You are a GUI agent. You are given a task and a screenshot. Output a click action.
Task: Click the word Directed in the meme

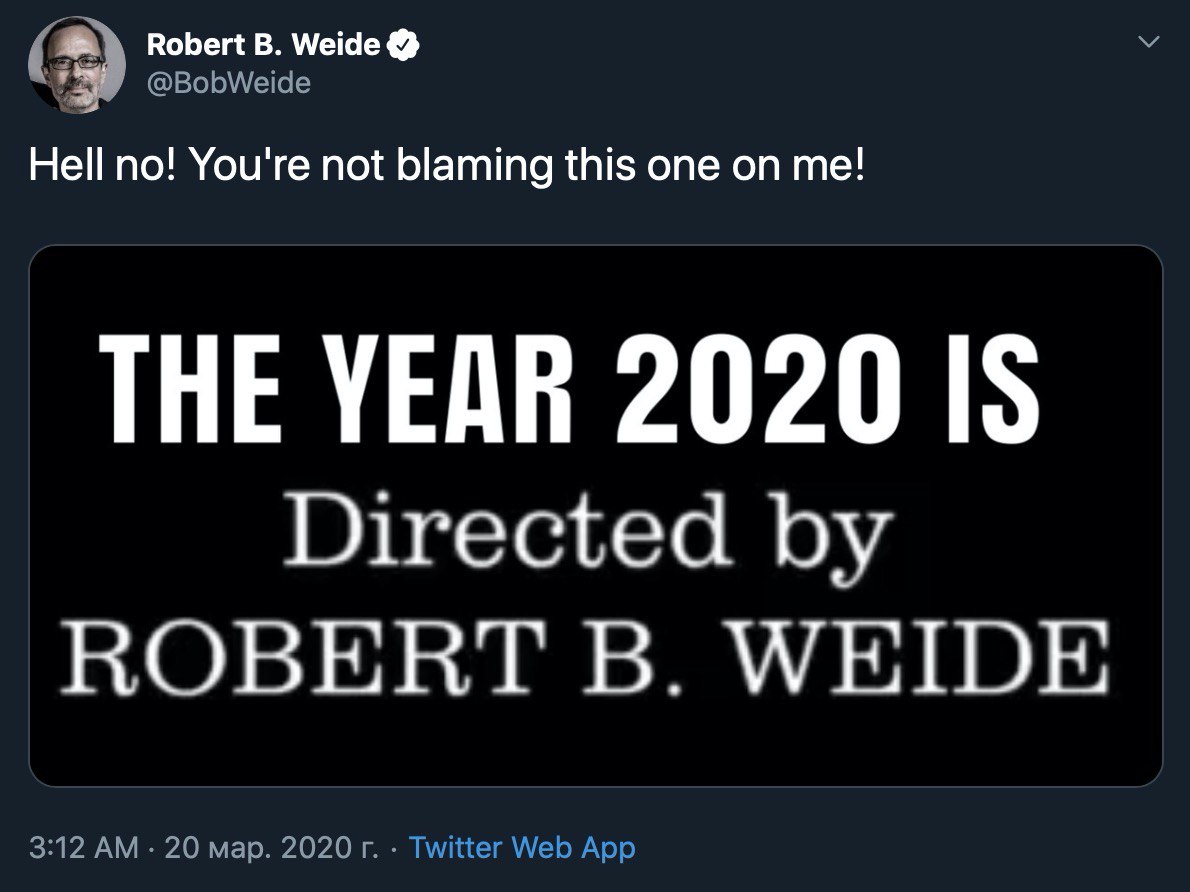(x=507, y=528)
